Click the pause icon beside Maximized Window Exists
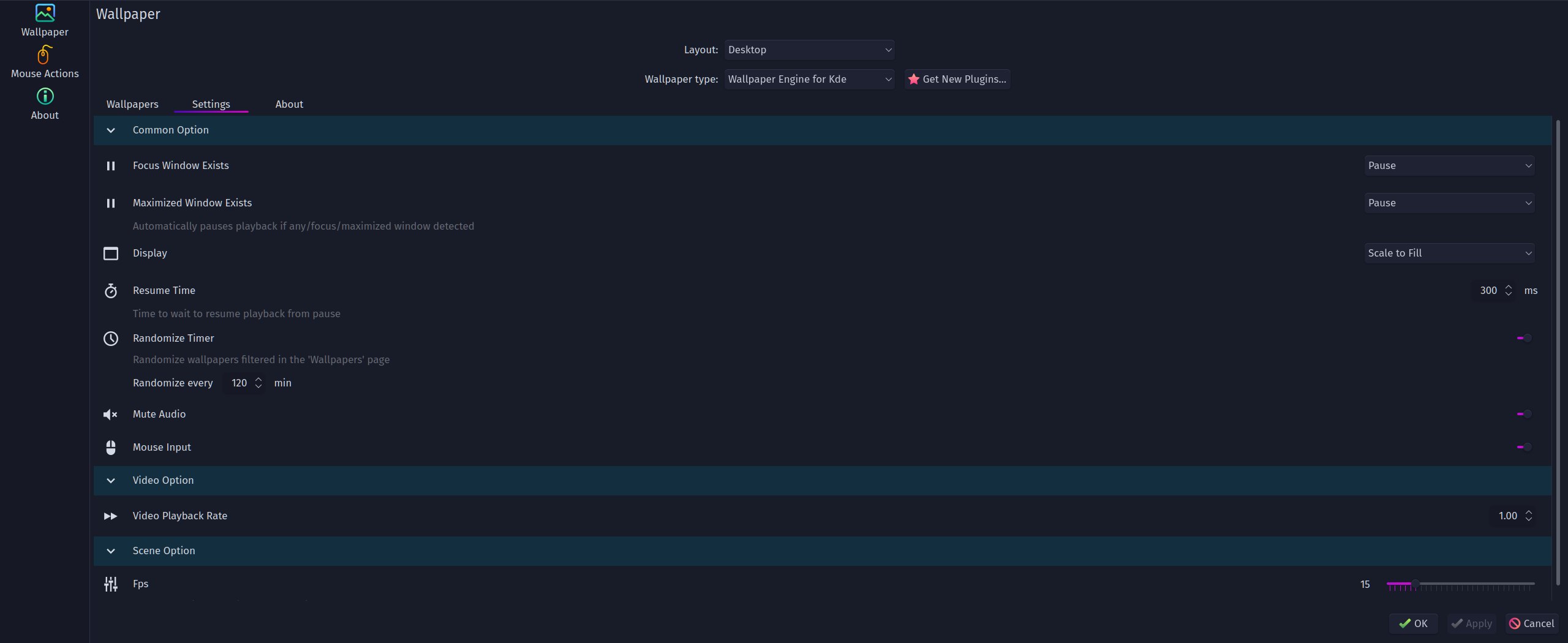Screen dimensions: 1568x643 111,203
